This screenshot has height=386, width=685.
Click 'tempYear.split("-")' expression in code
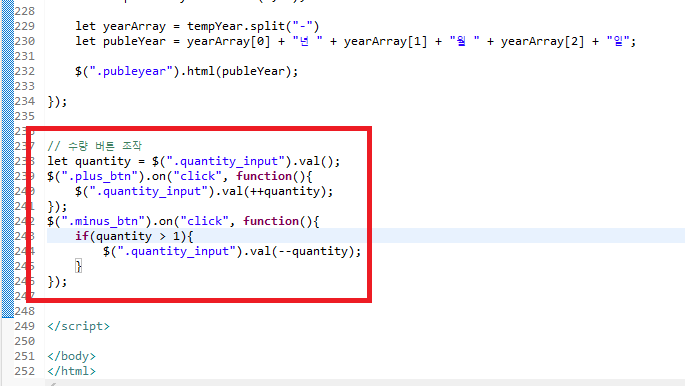[253, 26]
